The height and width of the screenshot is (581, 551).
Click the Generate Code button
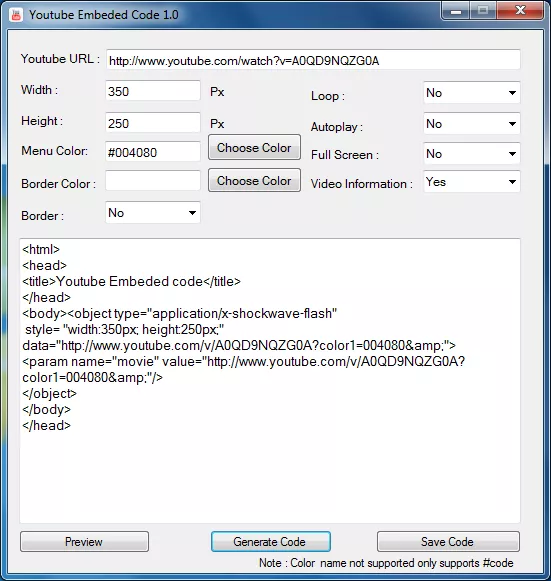click(270, 542)
